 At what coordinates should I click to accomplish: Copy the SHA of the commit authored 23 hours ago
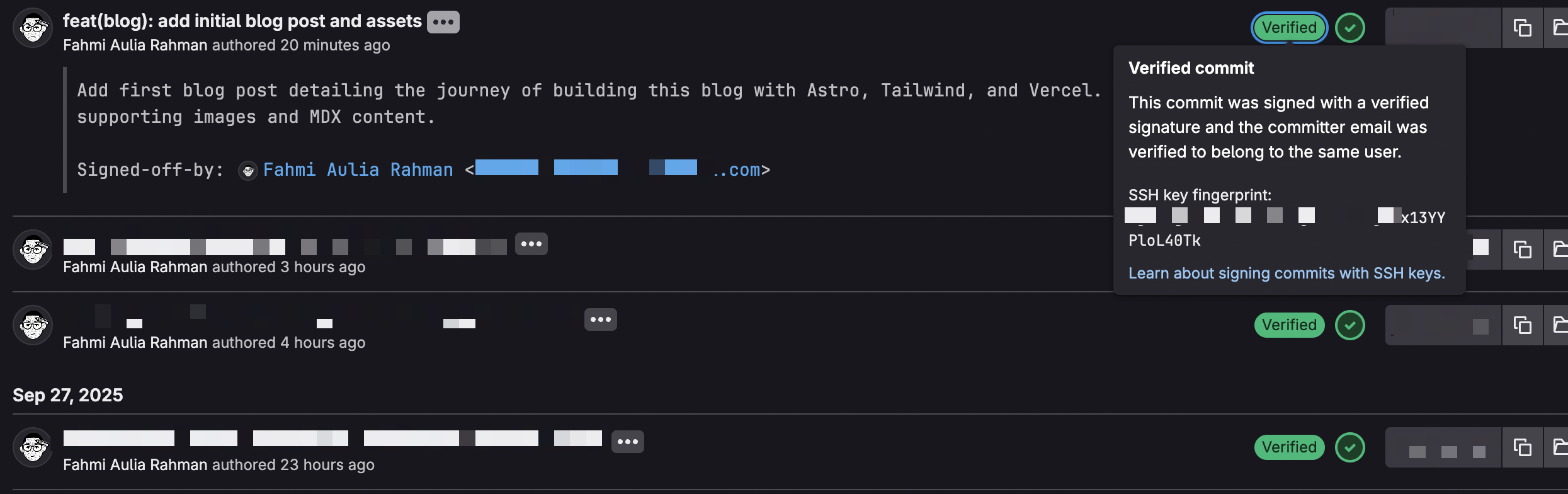tap(1522, 447)
